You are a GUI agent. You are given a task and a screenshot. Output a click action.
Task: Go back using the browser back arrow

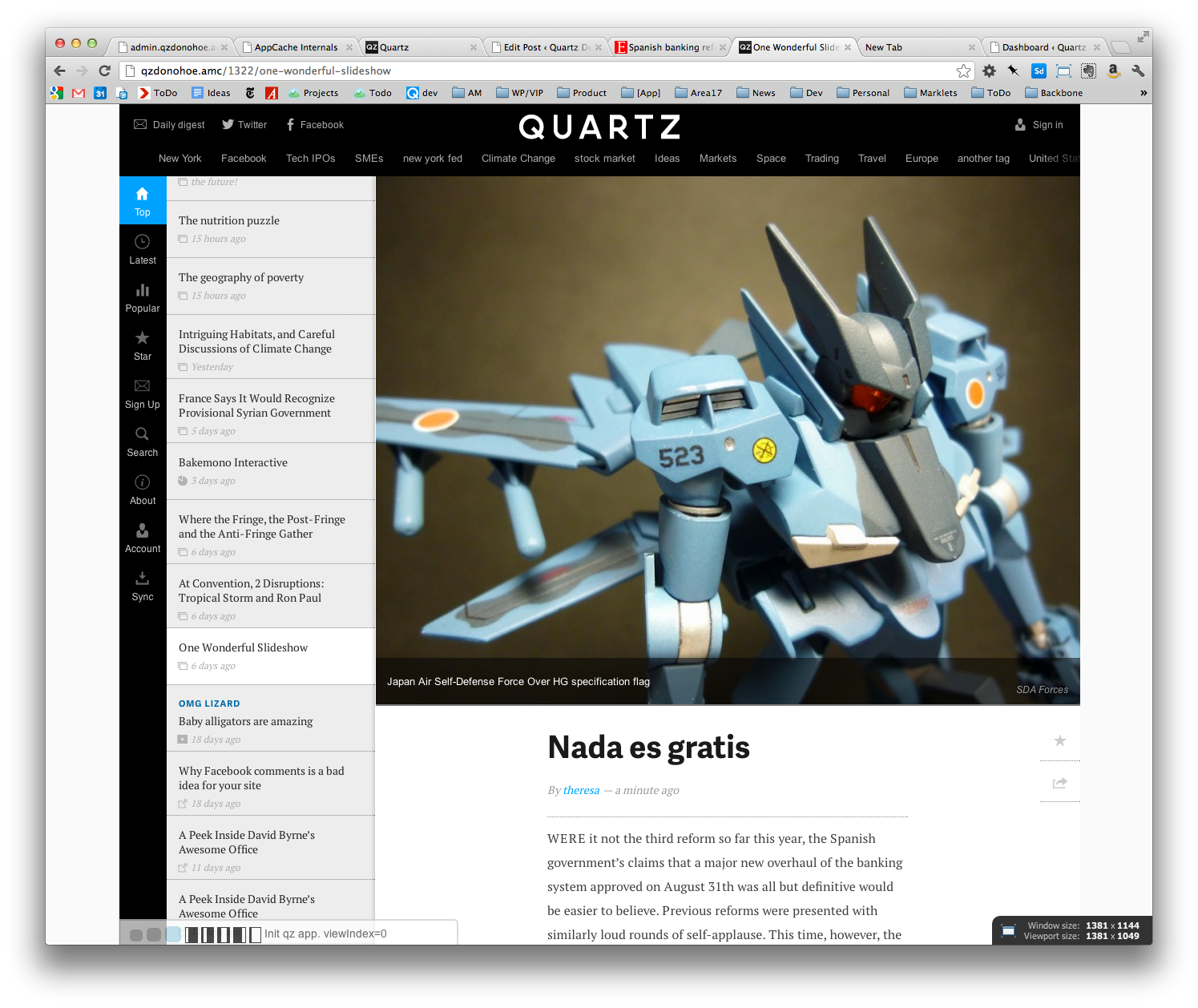pos(59,71)
